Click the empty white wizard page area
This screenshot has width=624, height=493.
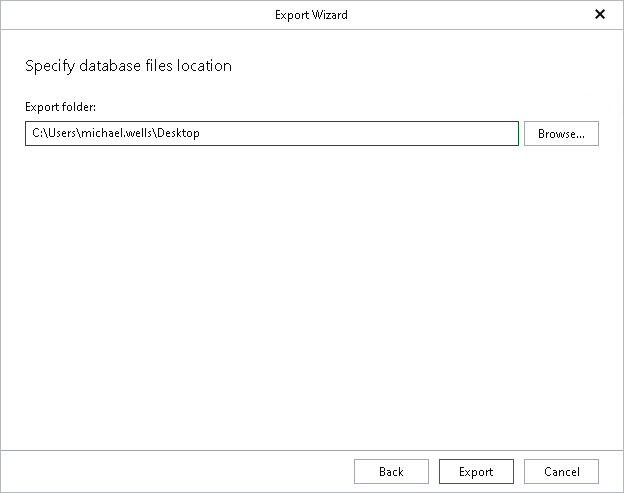click(x=311, y=300)
